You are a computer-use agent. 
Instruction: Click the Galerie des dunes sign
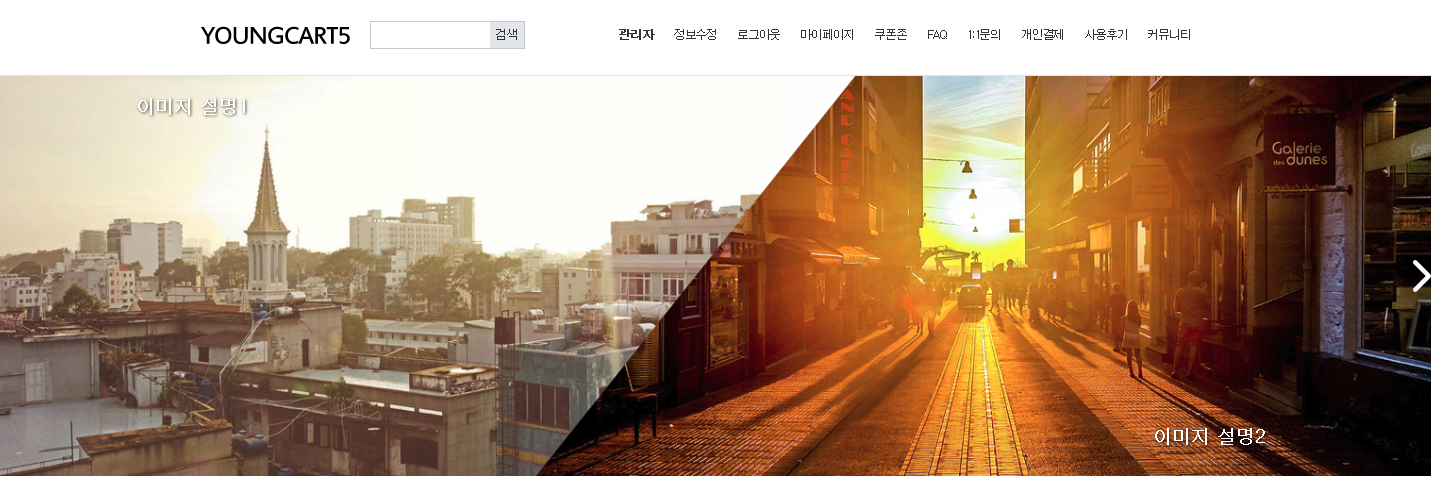pyautogui.click(x=1299, y=152)
